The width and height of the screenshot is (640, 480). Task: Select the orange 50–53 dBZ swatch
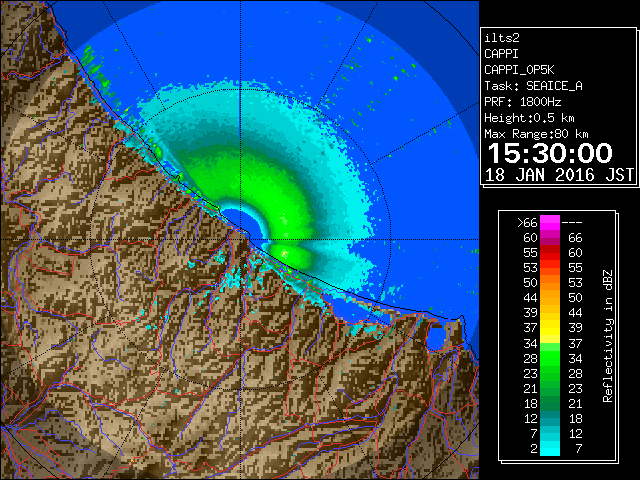click(x=550, y=282)
